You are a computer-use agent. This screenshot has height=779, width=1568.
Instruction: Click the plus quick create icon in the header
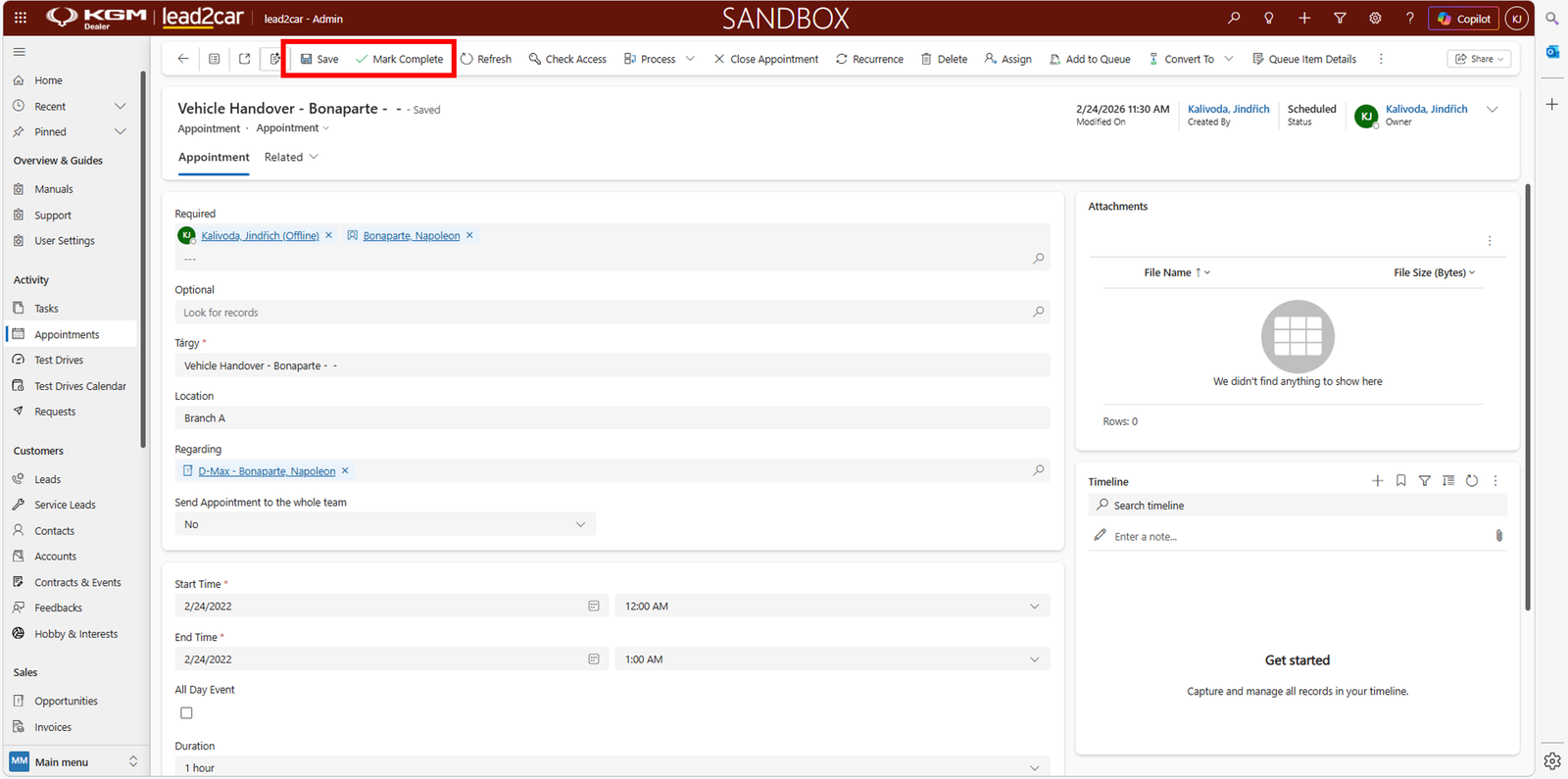(x=1304, y=18)
